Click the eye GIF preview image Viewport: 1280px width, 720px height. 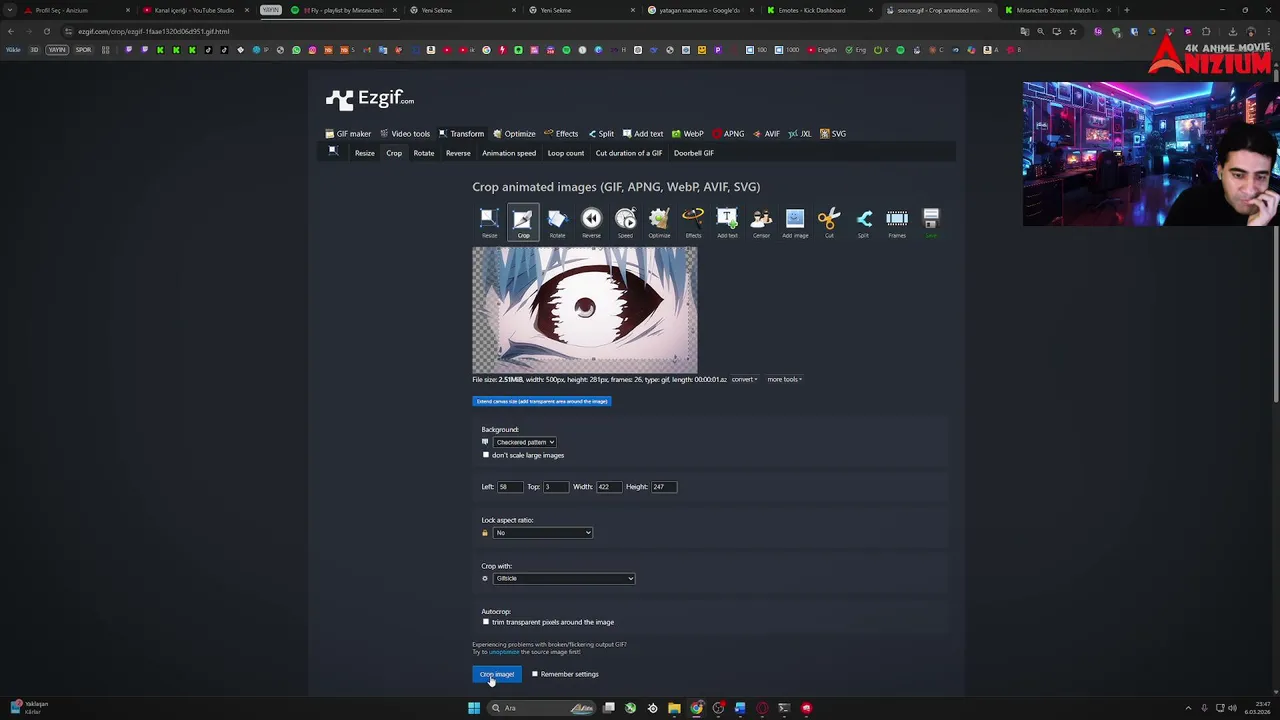585,310
